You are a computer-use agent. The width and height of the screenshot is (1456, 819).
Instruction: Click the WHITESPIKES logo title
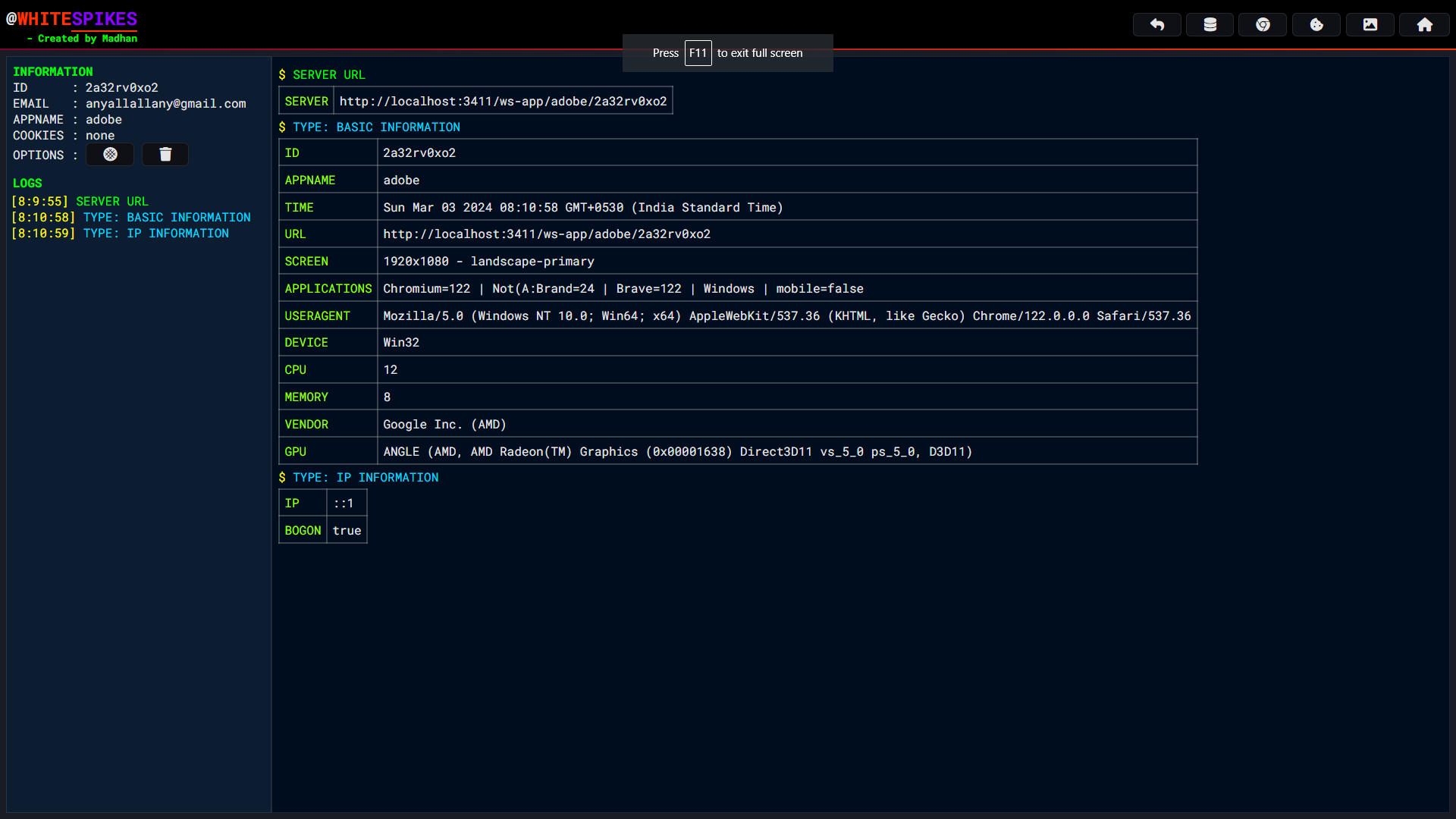(x=71, y=19)
